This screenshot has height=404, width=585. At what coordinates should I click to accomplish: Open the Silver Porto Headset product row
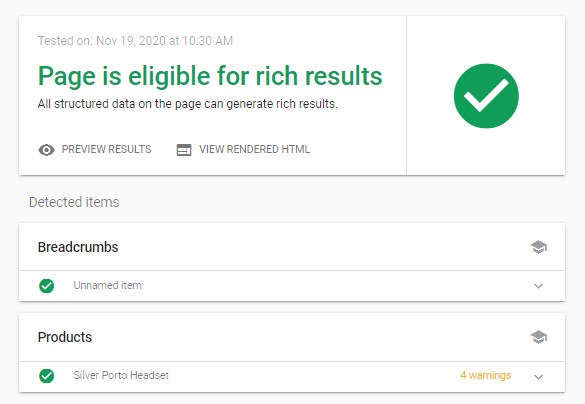[x=292, y=376]
